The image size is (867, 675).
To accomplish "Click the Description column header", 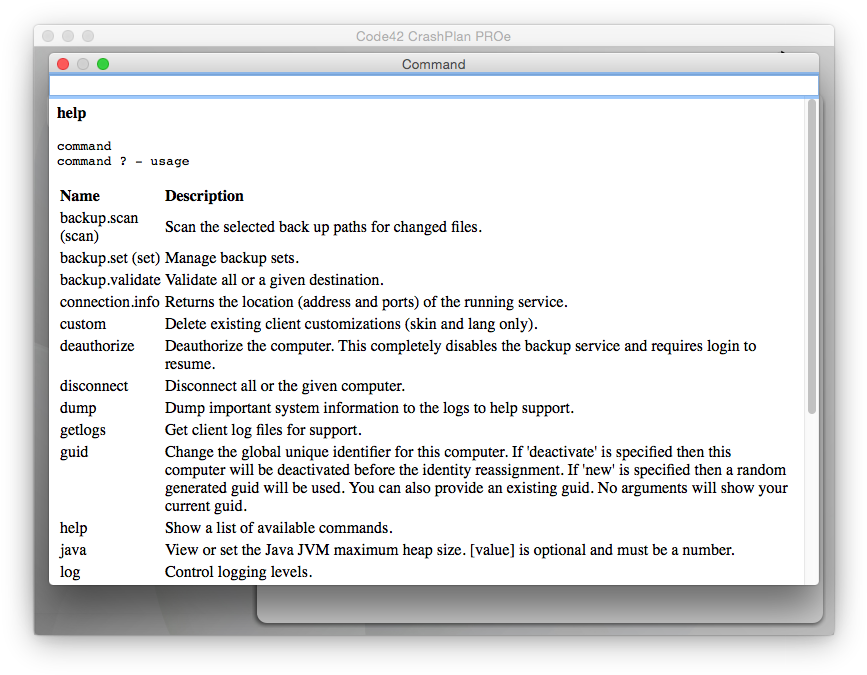I will 204,195.
